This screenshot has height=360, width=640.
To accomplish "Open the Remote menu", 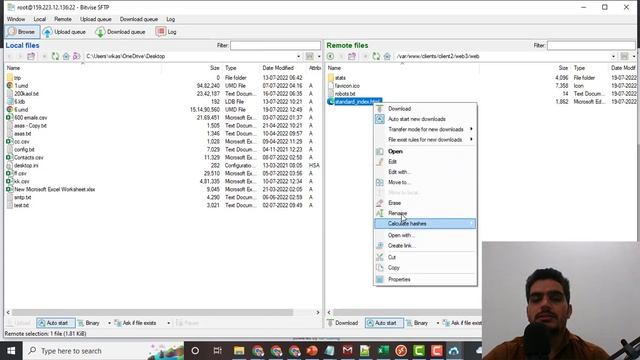I will tap(63, 19).
